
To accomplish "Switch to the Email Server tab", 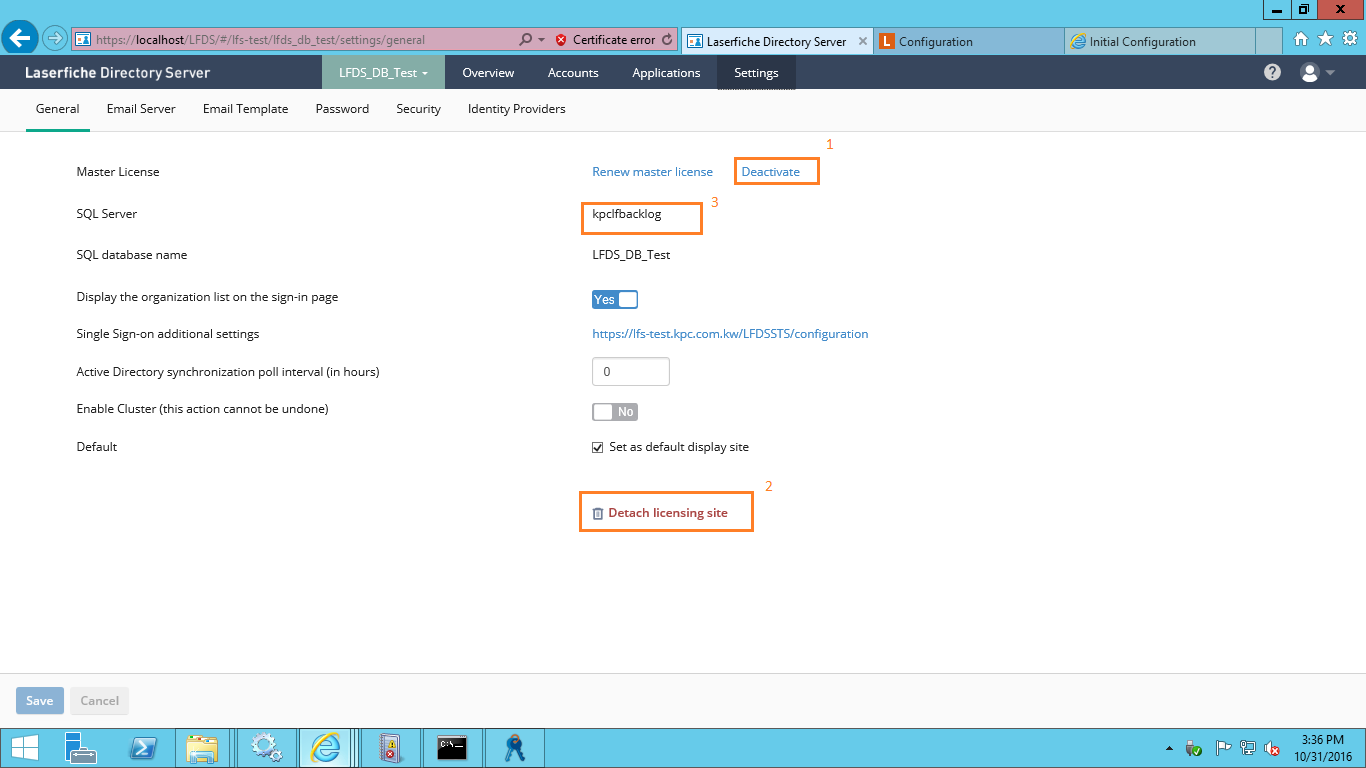I will coord(141,109).
